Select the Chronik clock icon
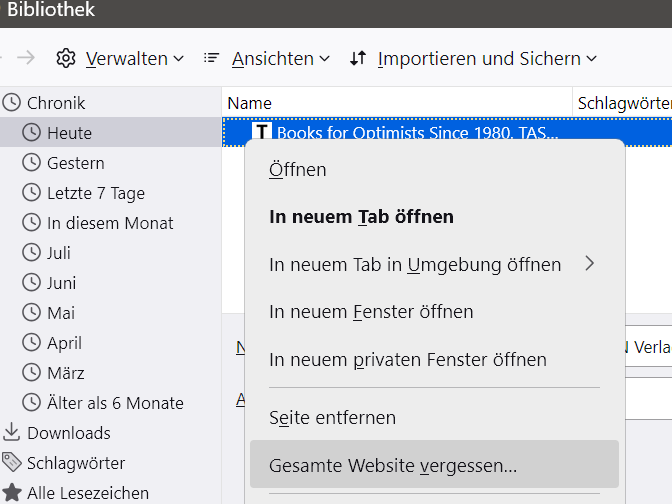The image size is (672, 504). pyautogui.click(x=12, y=103)
